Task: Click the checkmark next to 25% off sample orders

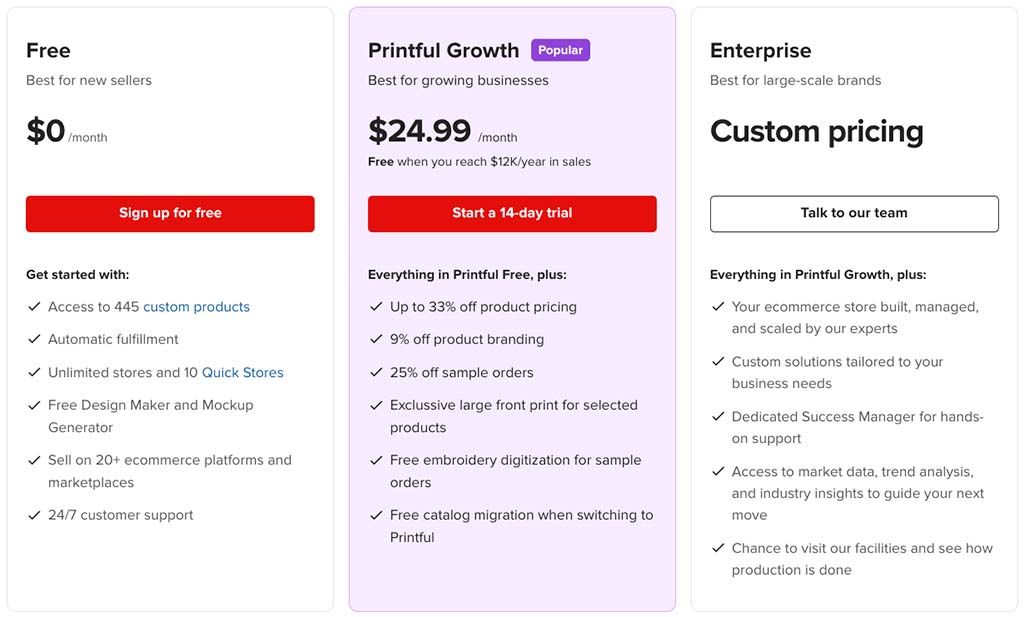Action: (x=376, y=372)
